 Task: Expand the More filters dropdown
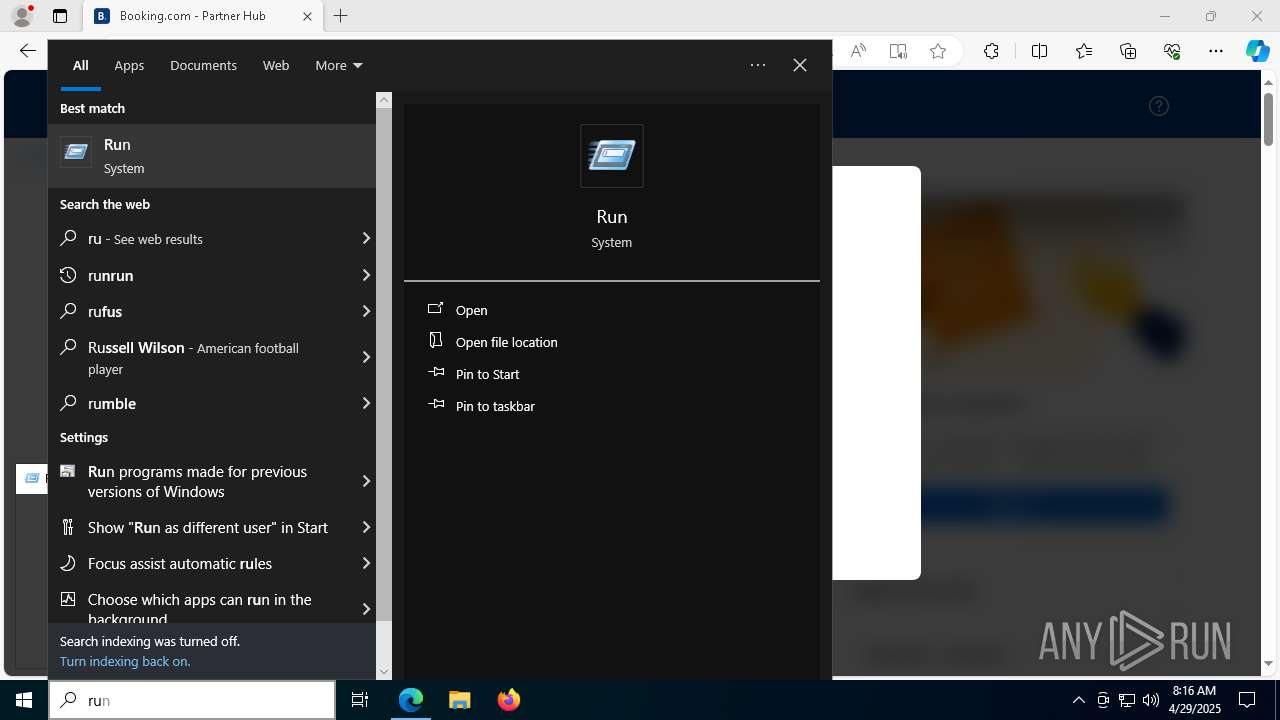(x=338, y=65)
